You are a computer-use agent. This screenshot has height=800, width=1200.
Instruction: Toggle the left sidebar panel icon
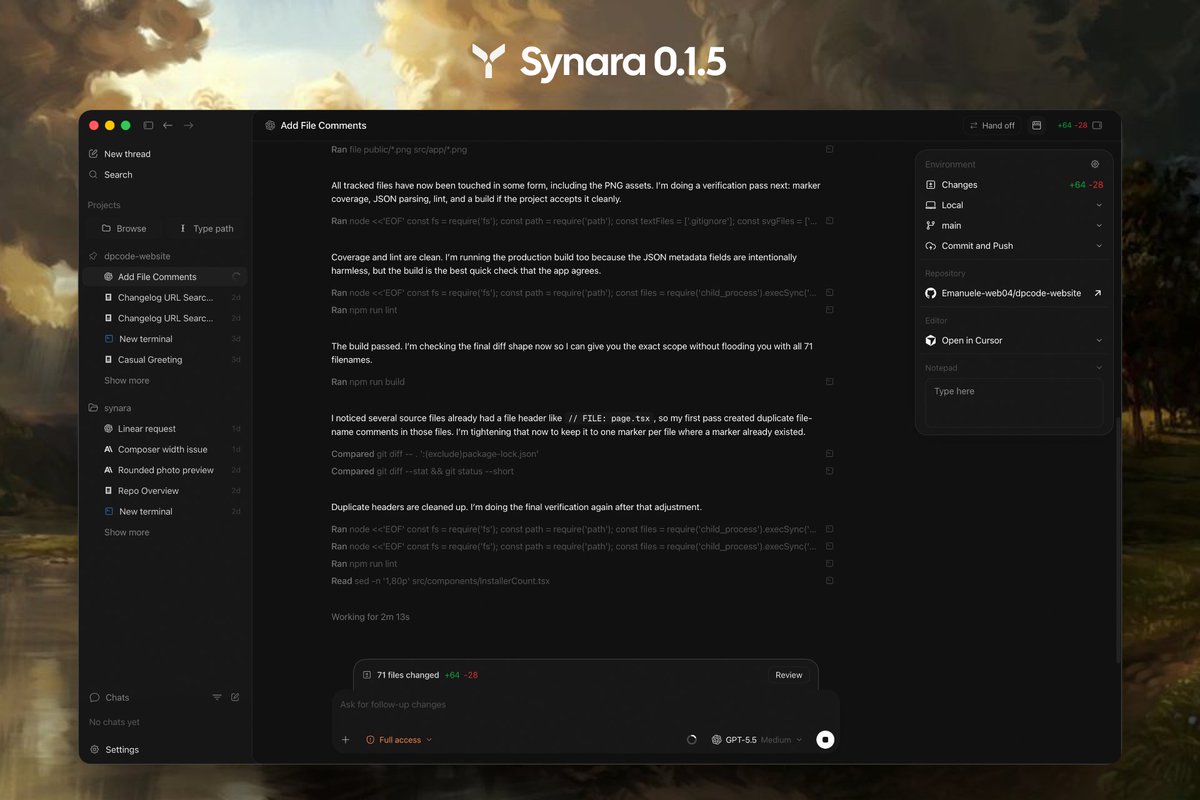[x=148, y=125]
